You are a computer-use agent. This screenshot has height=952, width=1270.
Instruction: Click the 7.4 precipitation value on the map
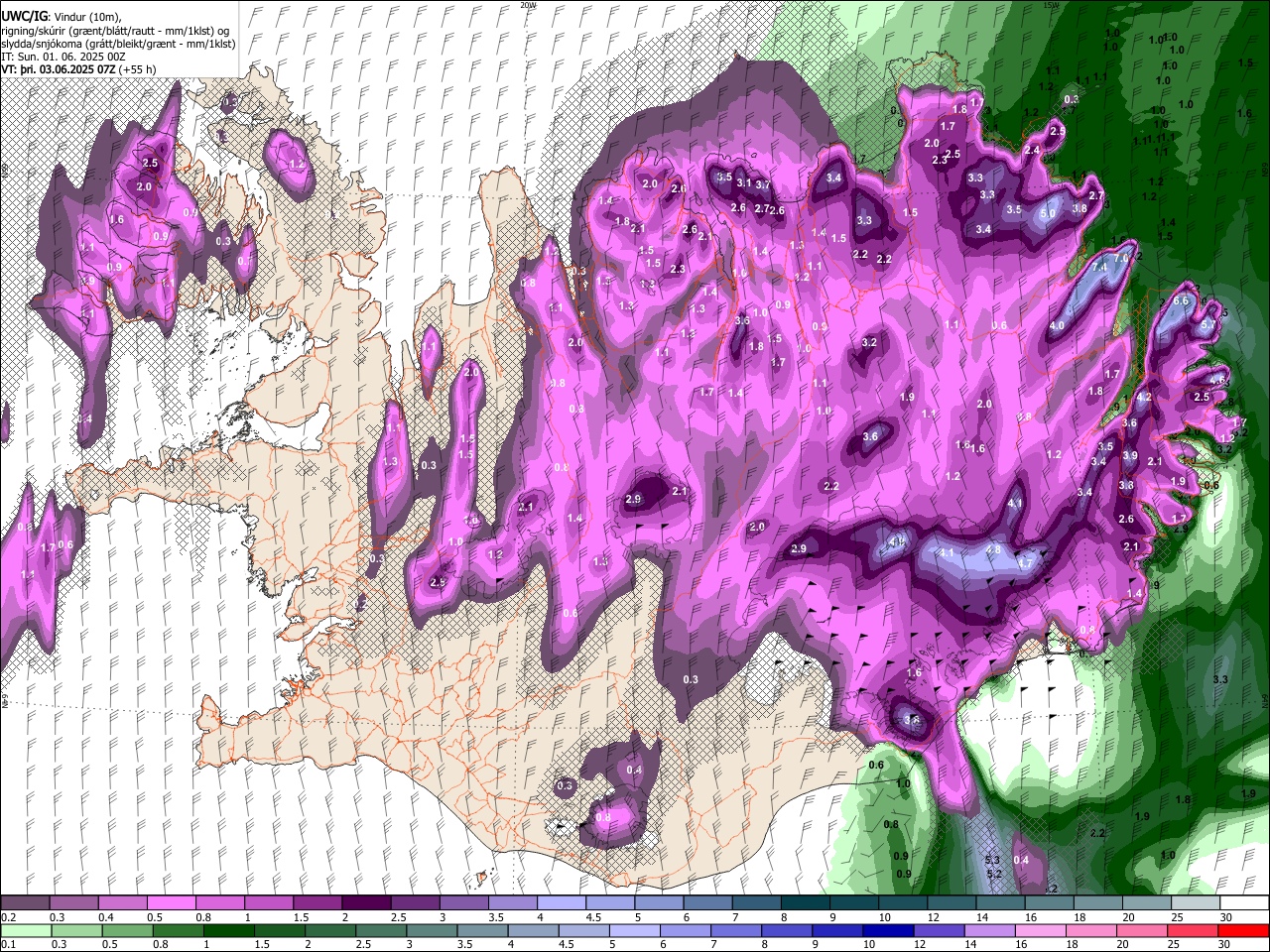[x=1099, y=268]
